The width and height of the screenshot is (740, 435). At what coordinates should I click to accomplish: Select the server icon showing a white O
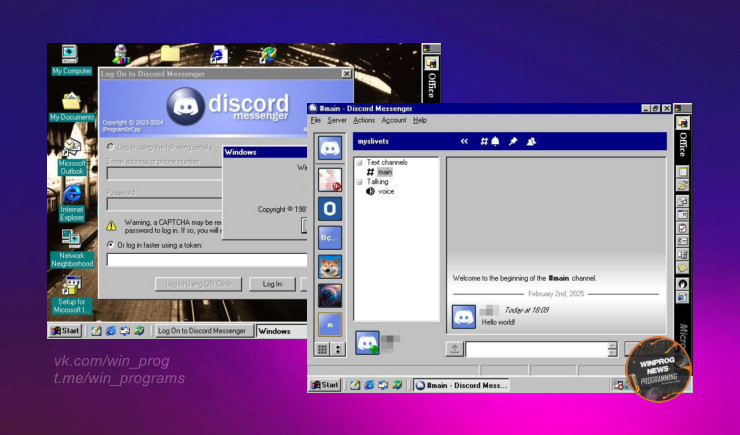[330, 209]
